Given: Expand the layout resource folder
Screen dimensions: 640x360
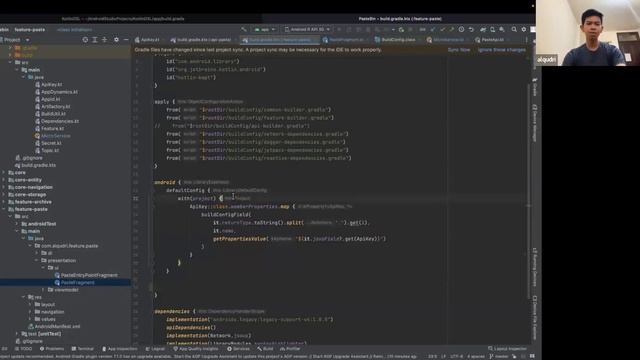Looking at the screenshot, I should pyautogui.click(x=30, y=304).
